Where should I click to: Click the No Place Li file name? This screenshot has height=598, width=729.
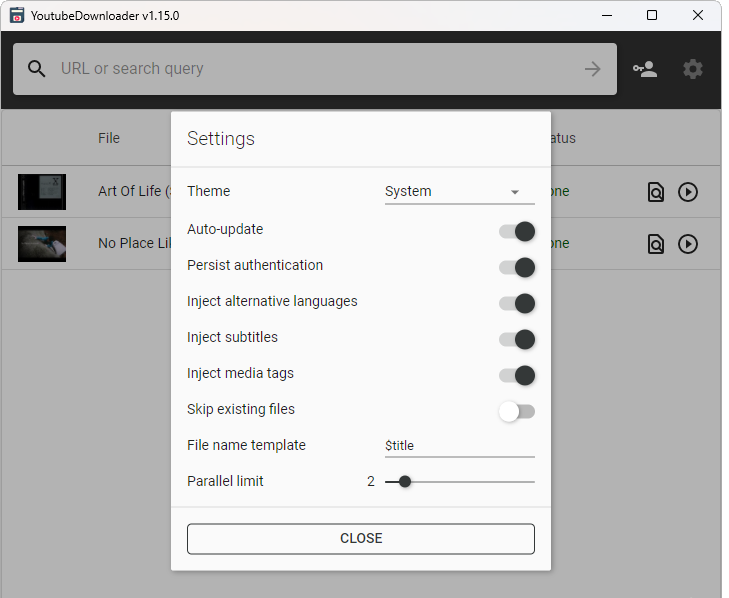[x=134, y=243]
